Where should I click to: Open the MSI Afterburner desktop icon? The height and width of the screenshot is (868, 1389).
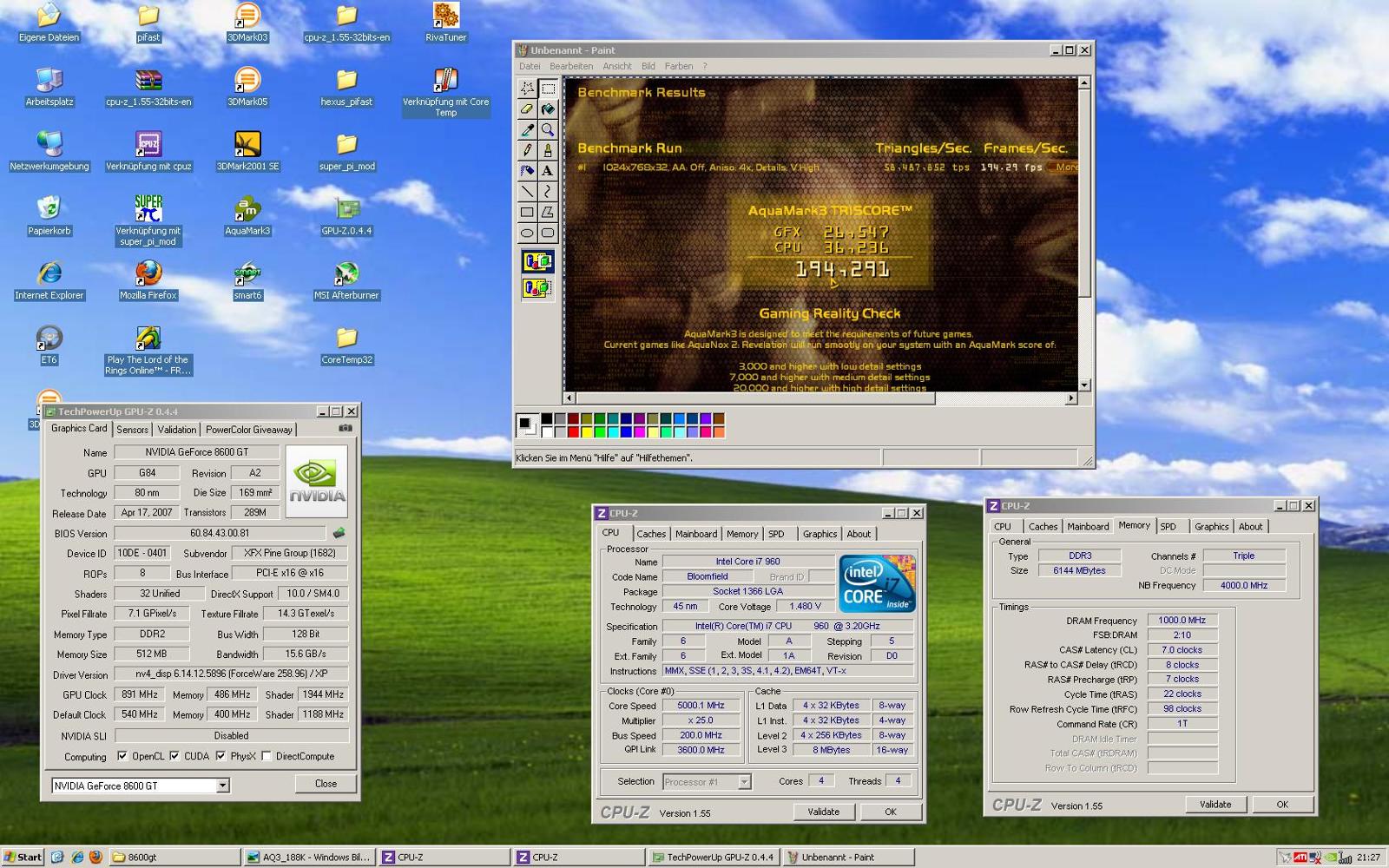coord(346,279)
